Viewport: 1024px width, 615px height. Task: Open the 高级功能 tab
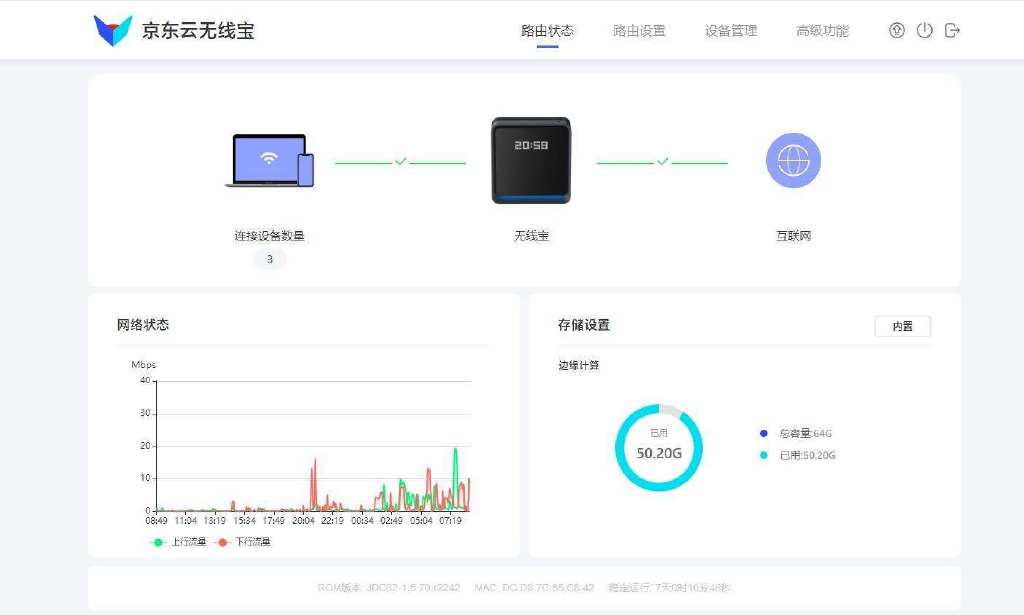pyautogui.click(x=822, y=31)
